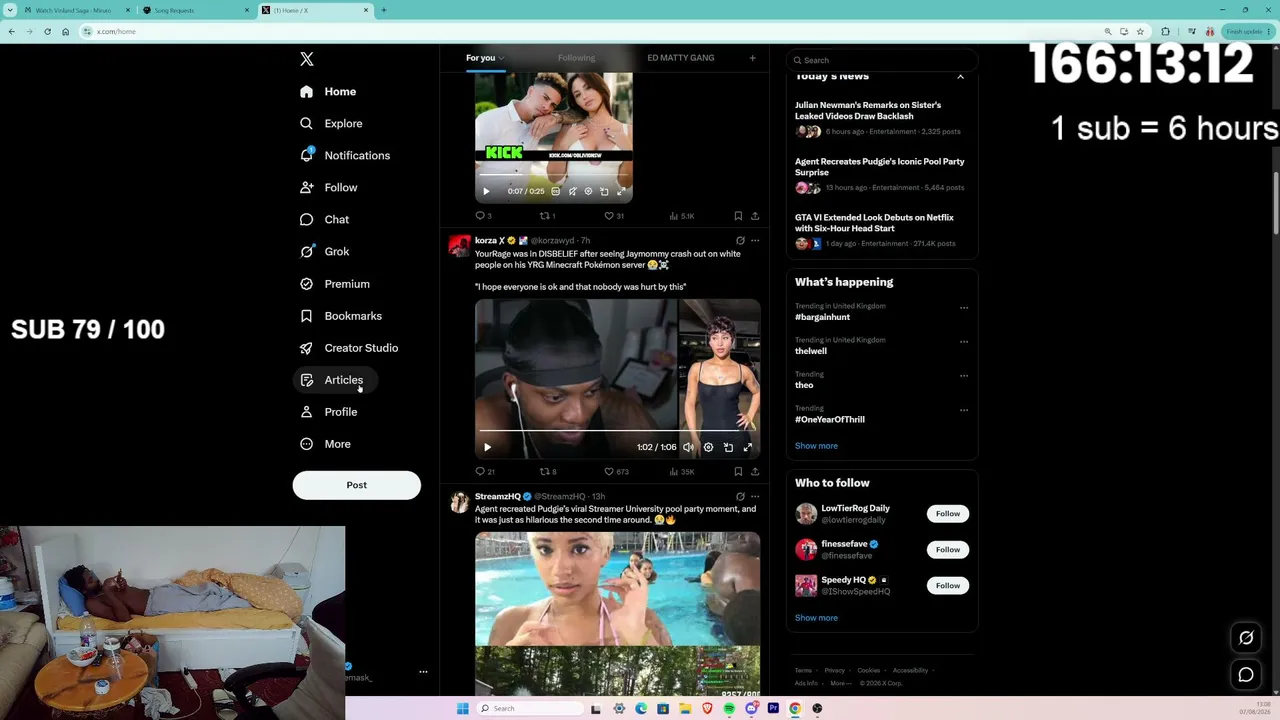Open floating chat messages button
The height and width of the screenshot is (720, 1280).
point(1246,675)
